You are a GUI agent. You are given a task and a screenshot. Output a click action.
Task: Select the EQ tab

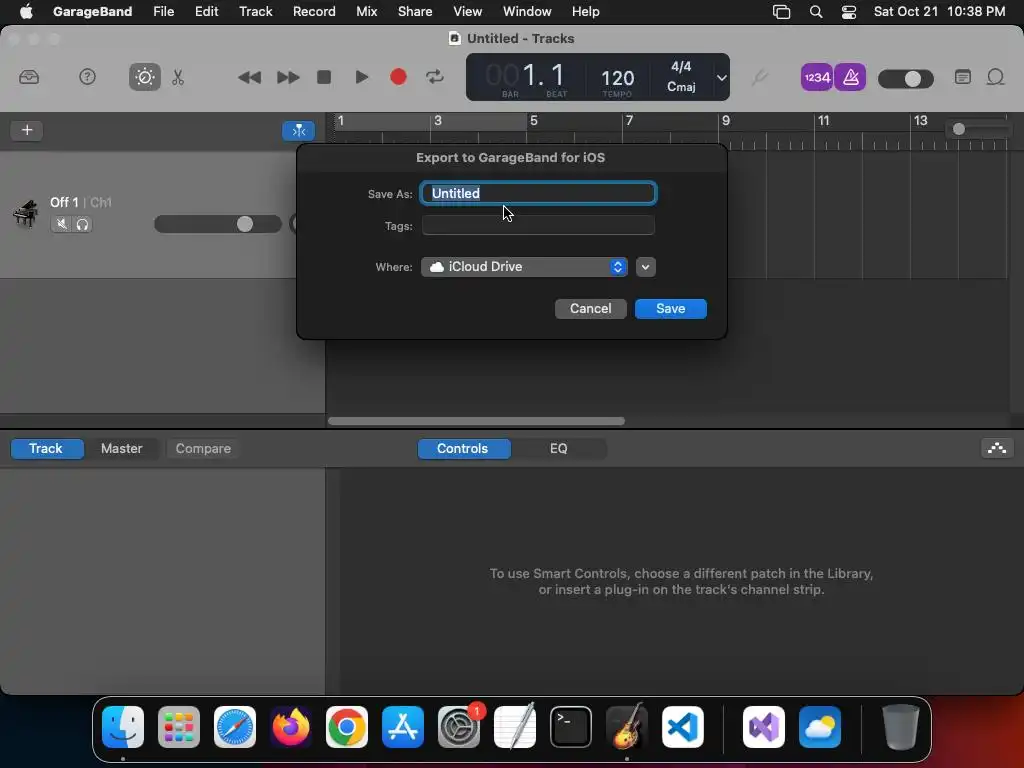(558, 449)
